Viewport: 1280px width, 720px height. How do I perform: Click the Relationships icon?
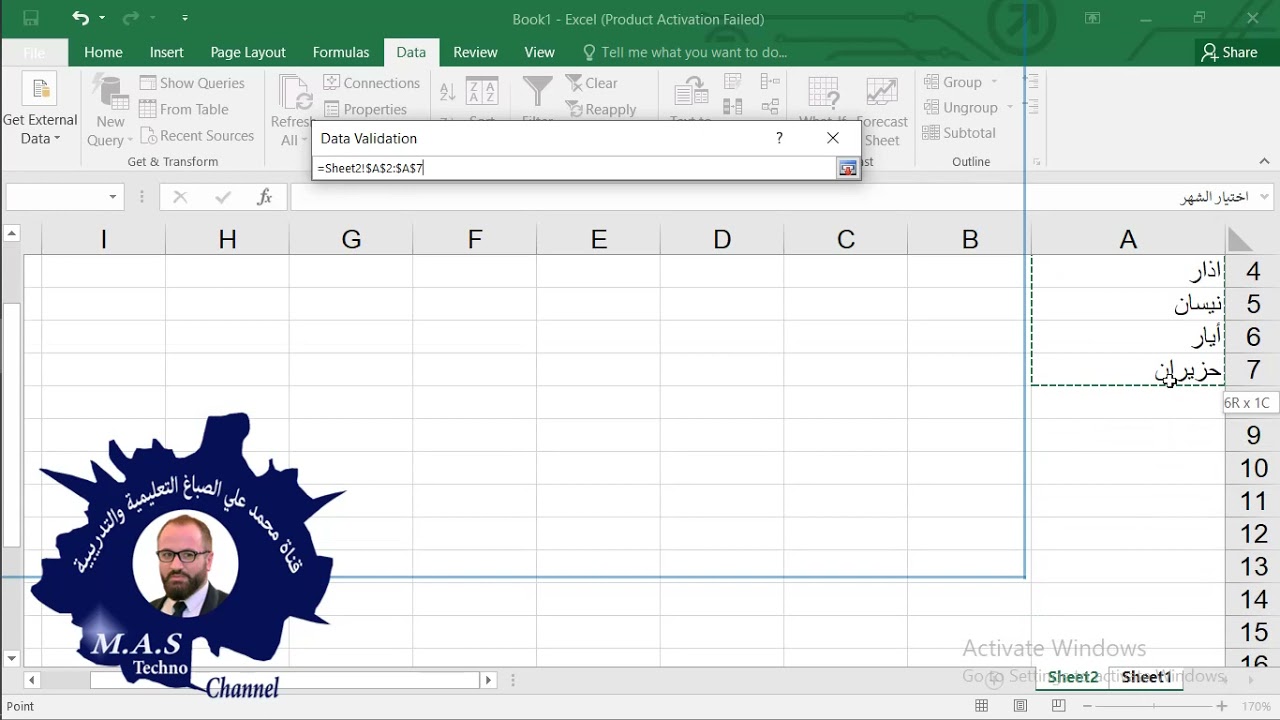pos(769,106)
